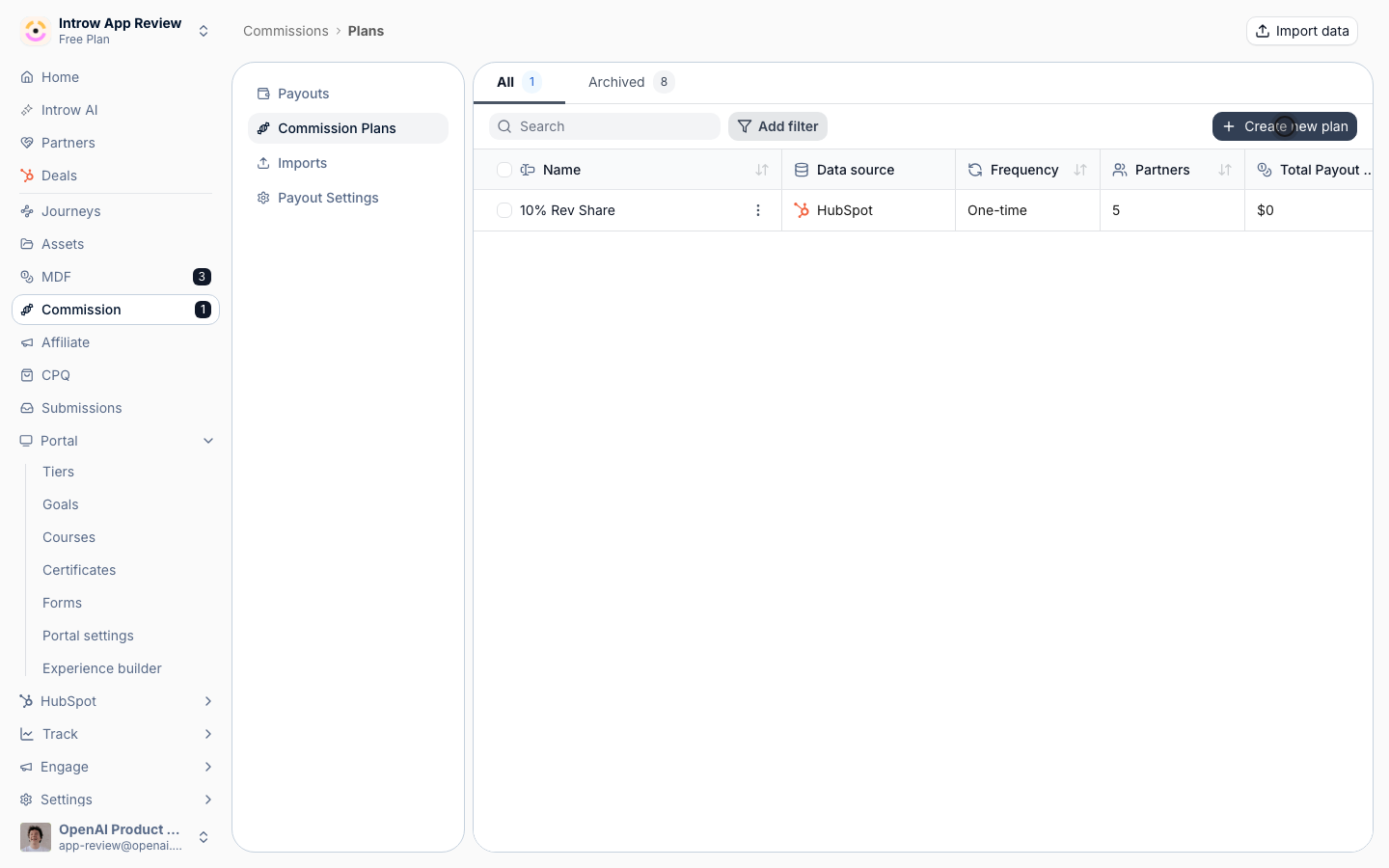The height and width of the screenshot is (868, 1389).
Task: Click the Import data button
Action: (x=1302, y=31)
